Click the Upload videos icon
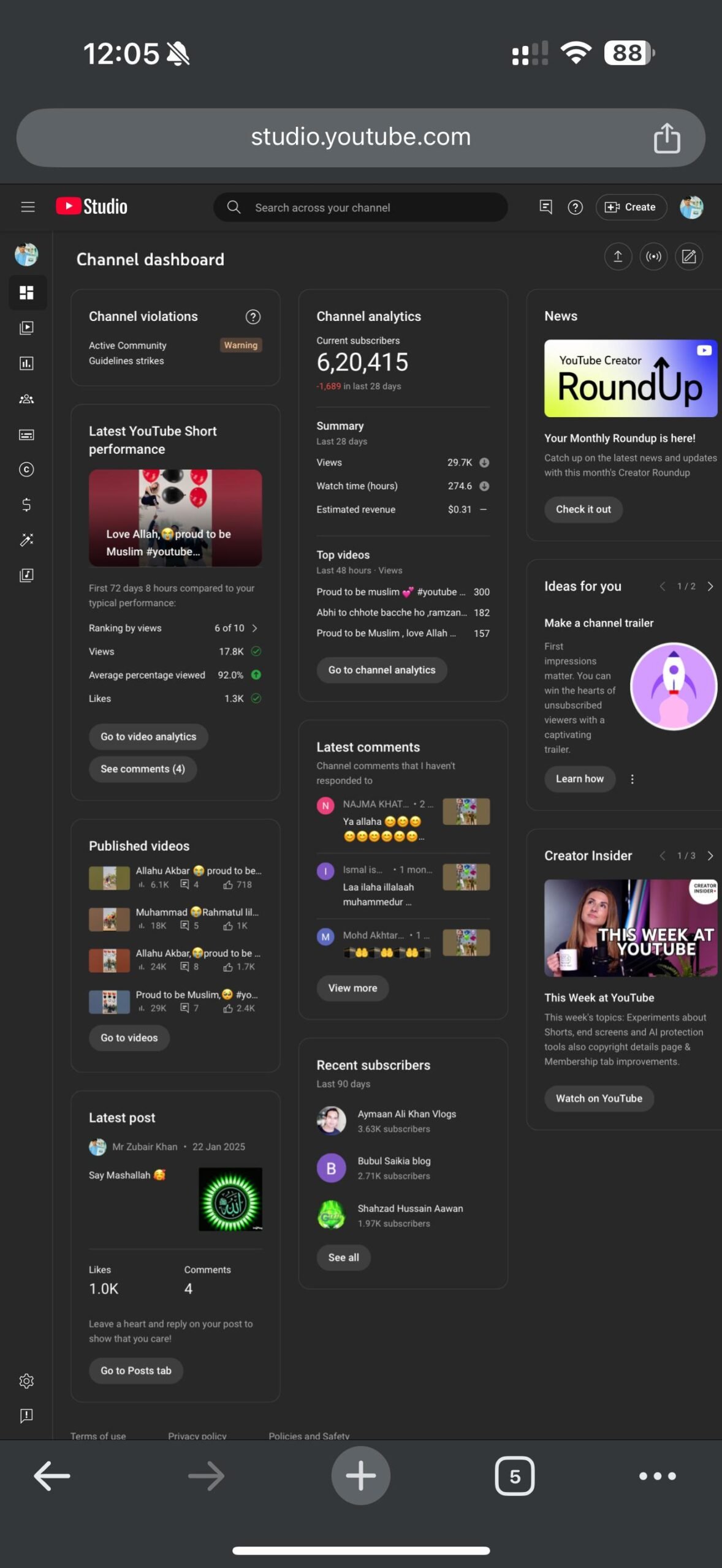Image resolution: width=722 pixels, height=1568 pixels. [618, 256]
